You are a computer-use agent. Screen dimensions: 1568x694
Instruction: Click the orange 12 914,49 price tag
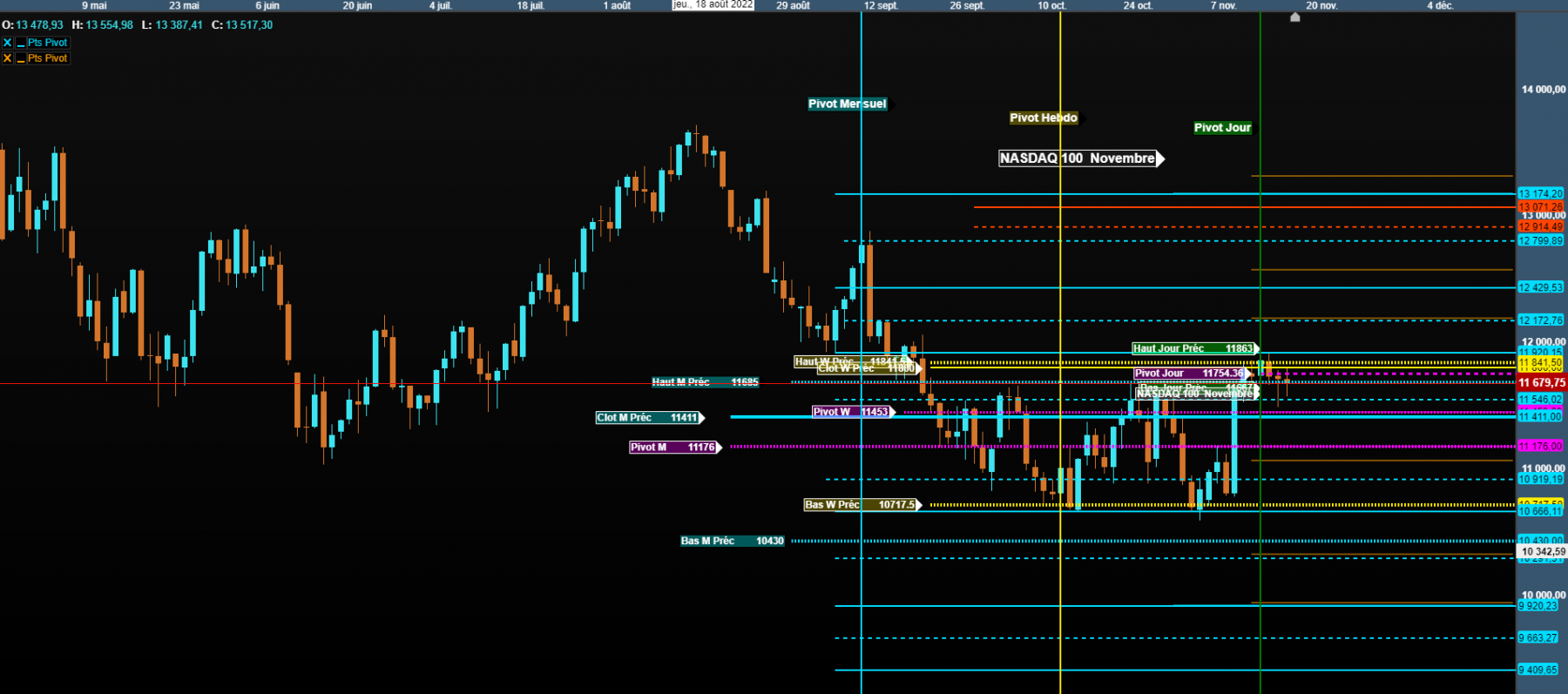1541,227
